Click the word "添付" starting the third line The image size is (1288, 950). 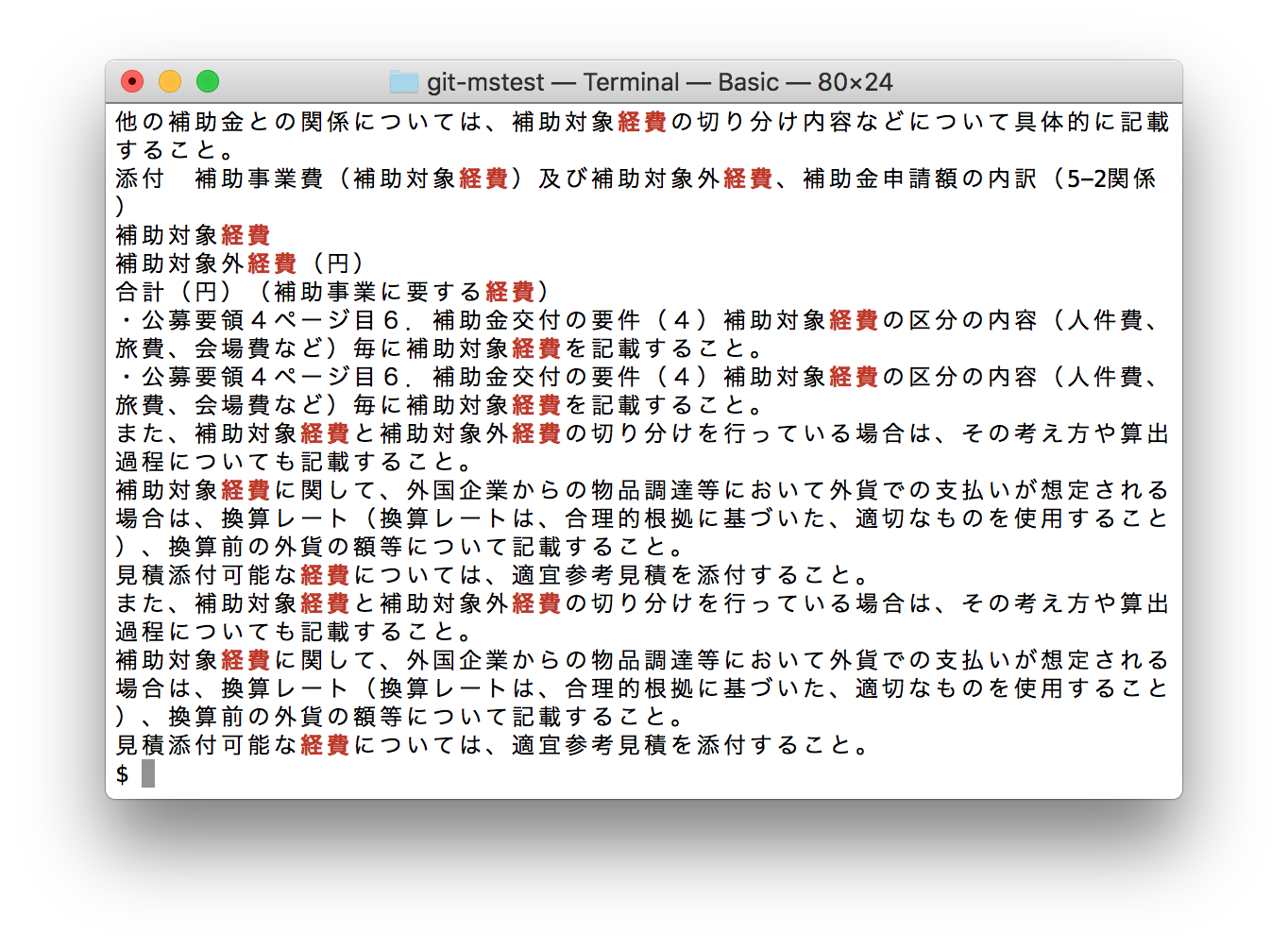pos(140,178)
